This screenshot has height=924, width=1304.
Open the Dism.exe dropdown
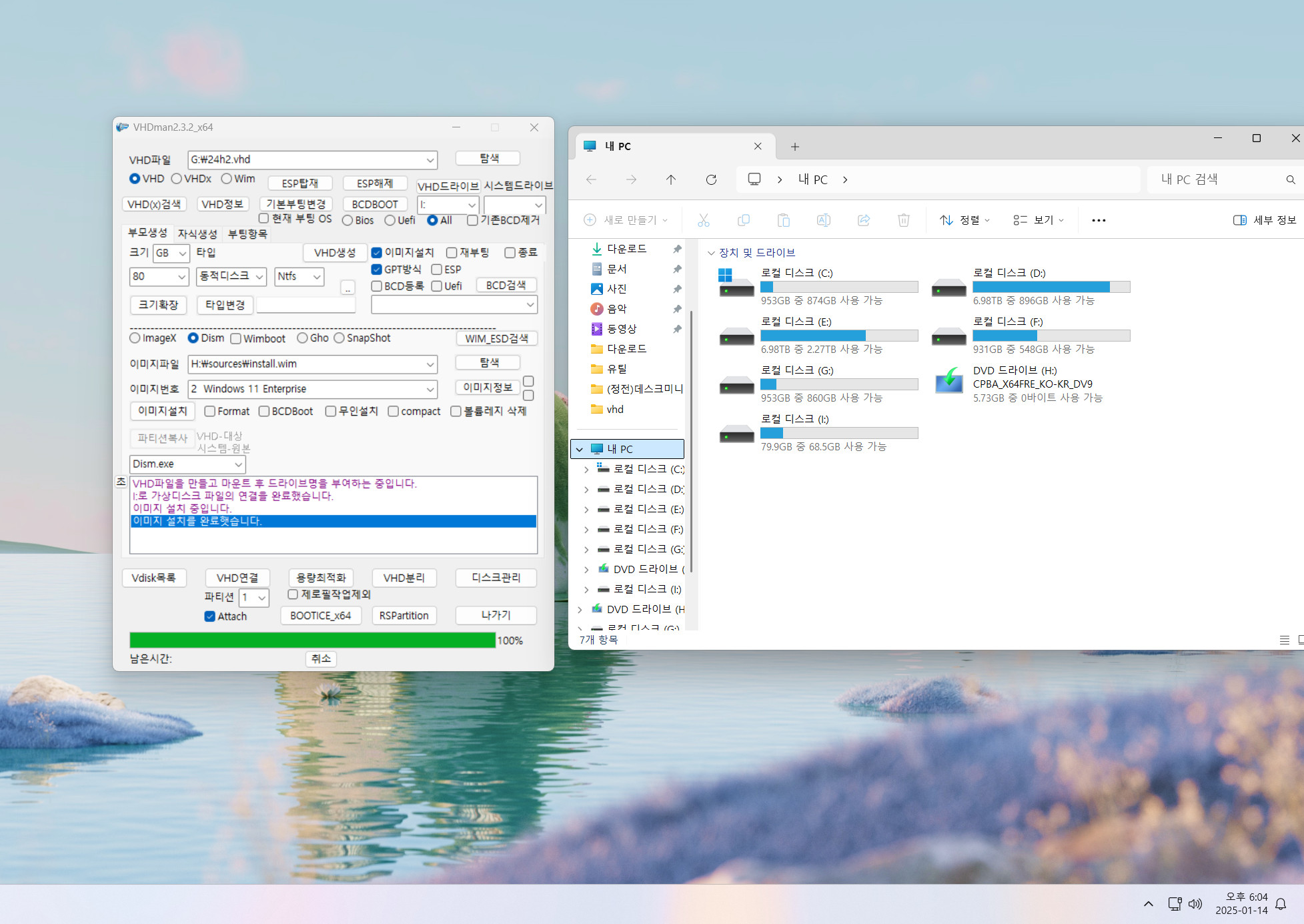(238, 464)
